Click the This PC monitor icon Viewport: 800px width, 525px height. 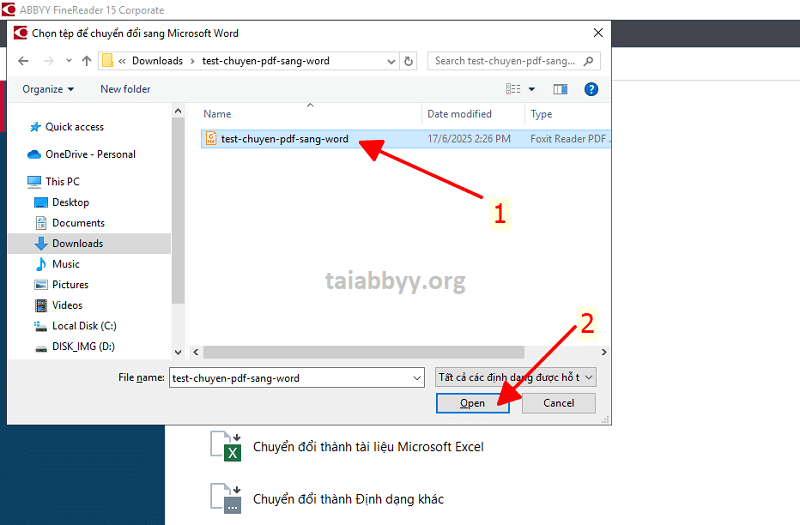click(x=34, y=182)
